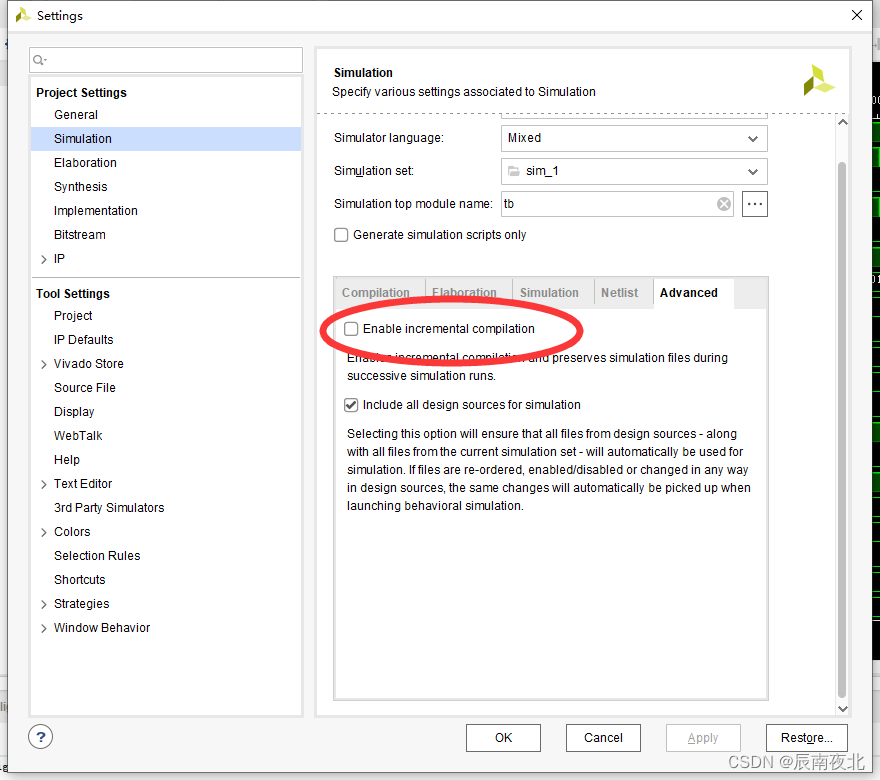The width and height of the screenshot is (880, 780).
Task: Open the Simulation set dropdown
Action: click(x=752, y=171)
